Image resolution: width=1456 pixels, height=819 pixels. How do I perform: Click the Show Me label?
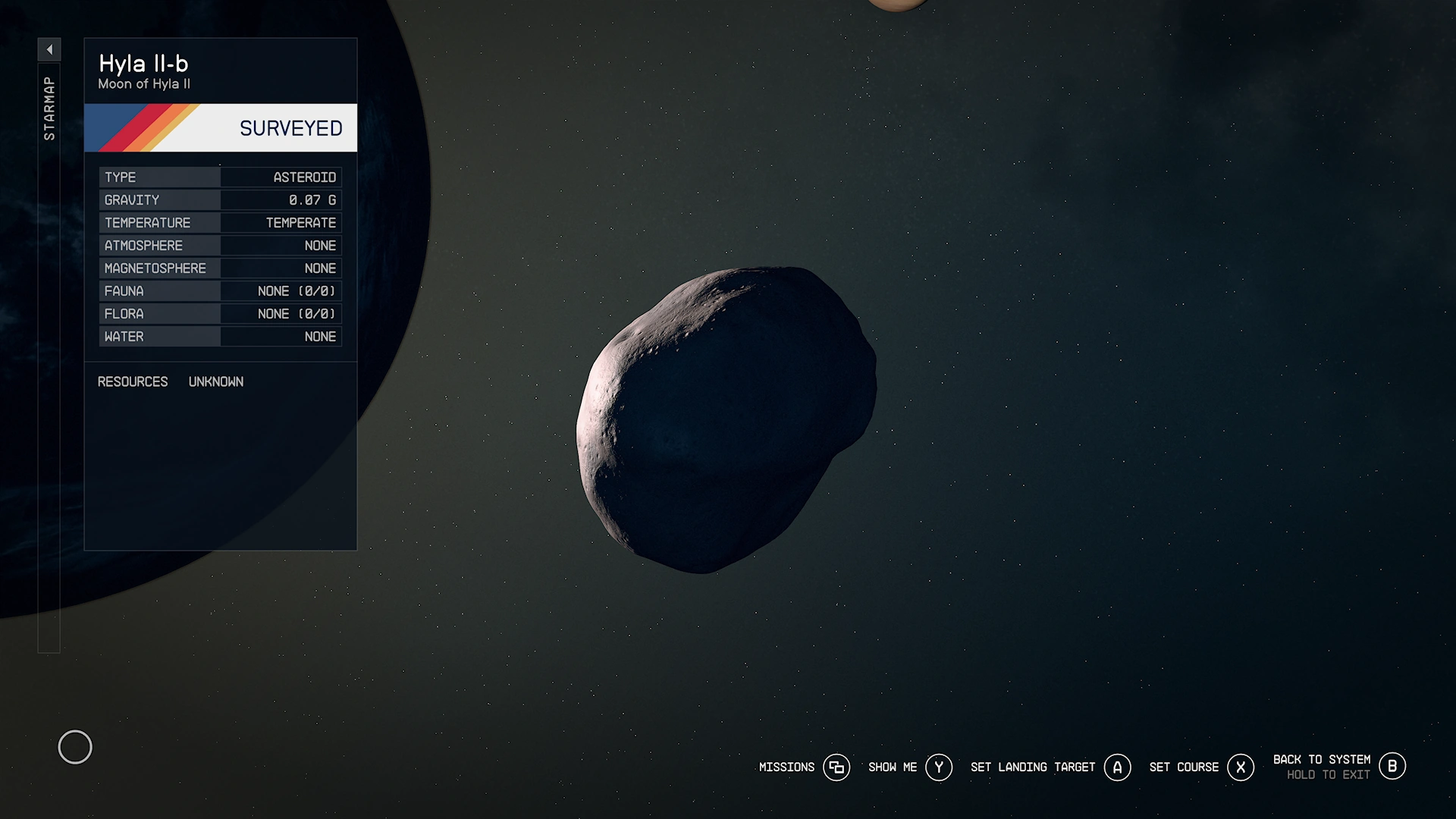(x=892, y=767)
